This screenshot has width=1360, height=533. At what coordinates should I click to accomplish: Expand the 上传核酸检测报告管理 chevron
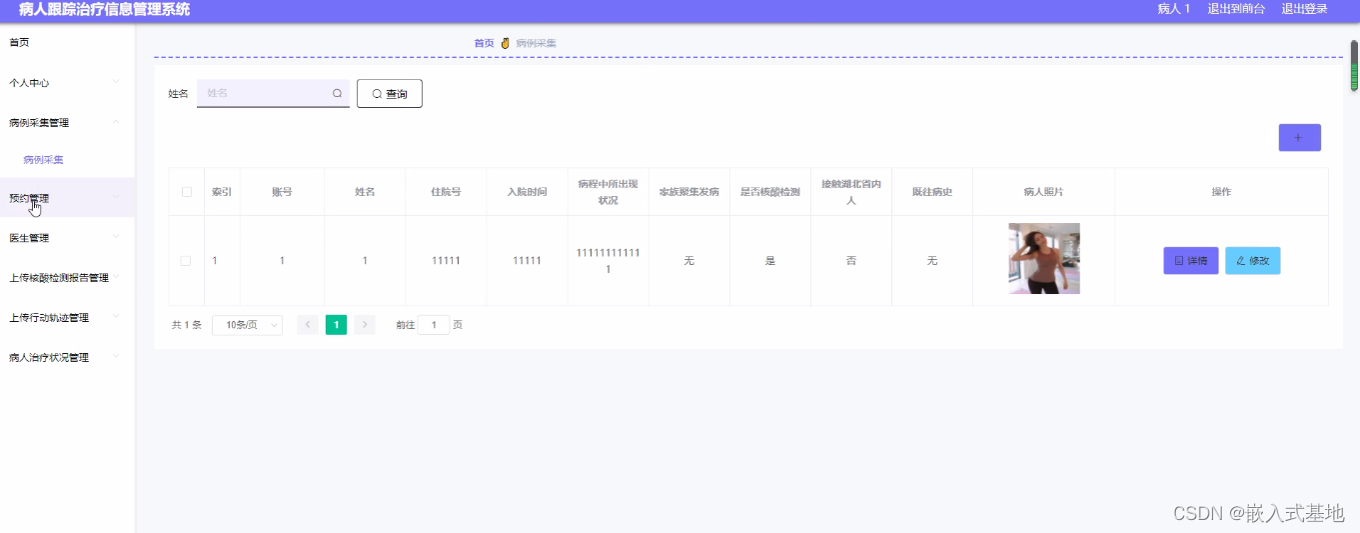(x=116, y=277)
